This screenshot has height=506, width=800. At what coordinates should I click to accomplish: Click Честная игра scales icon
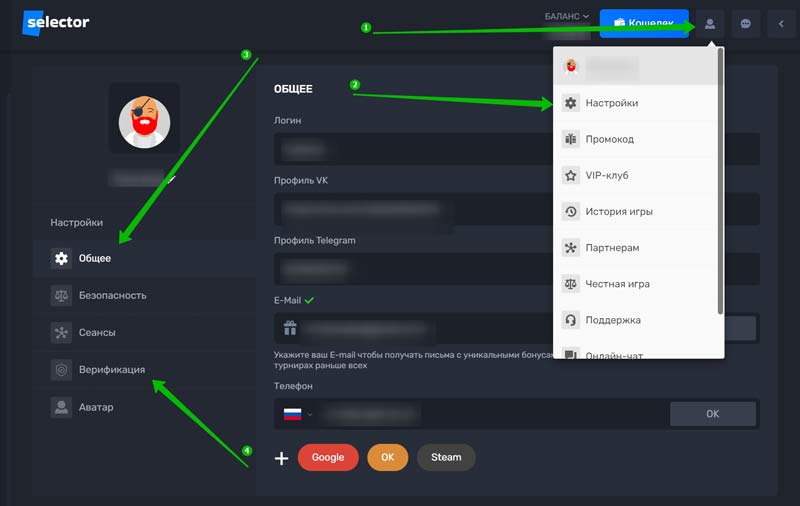click(x=570, y=284)
